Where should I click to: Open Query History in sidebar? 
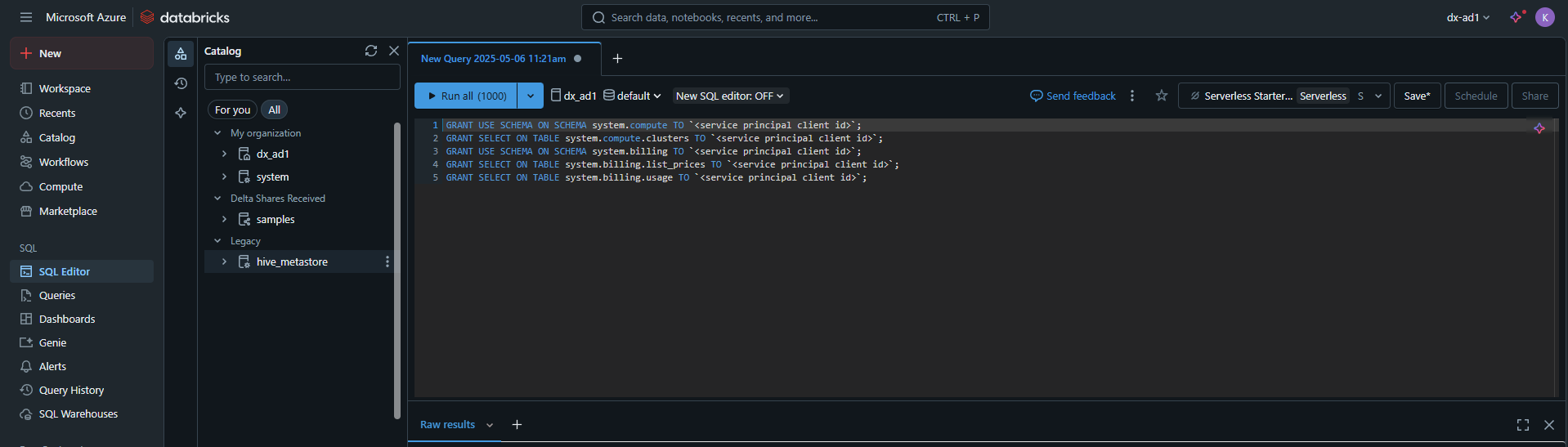pos(71,390)
